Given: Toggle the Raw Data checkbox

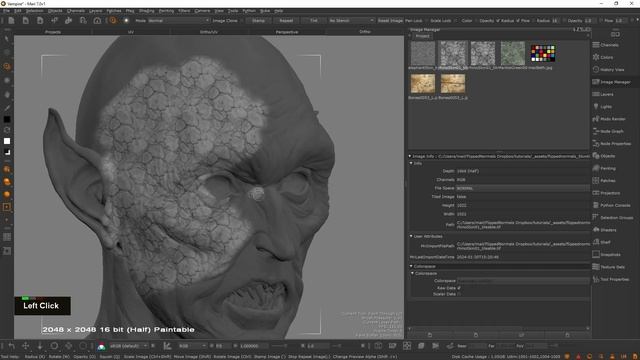Looking at the screenshot, I should click(459, 288).
